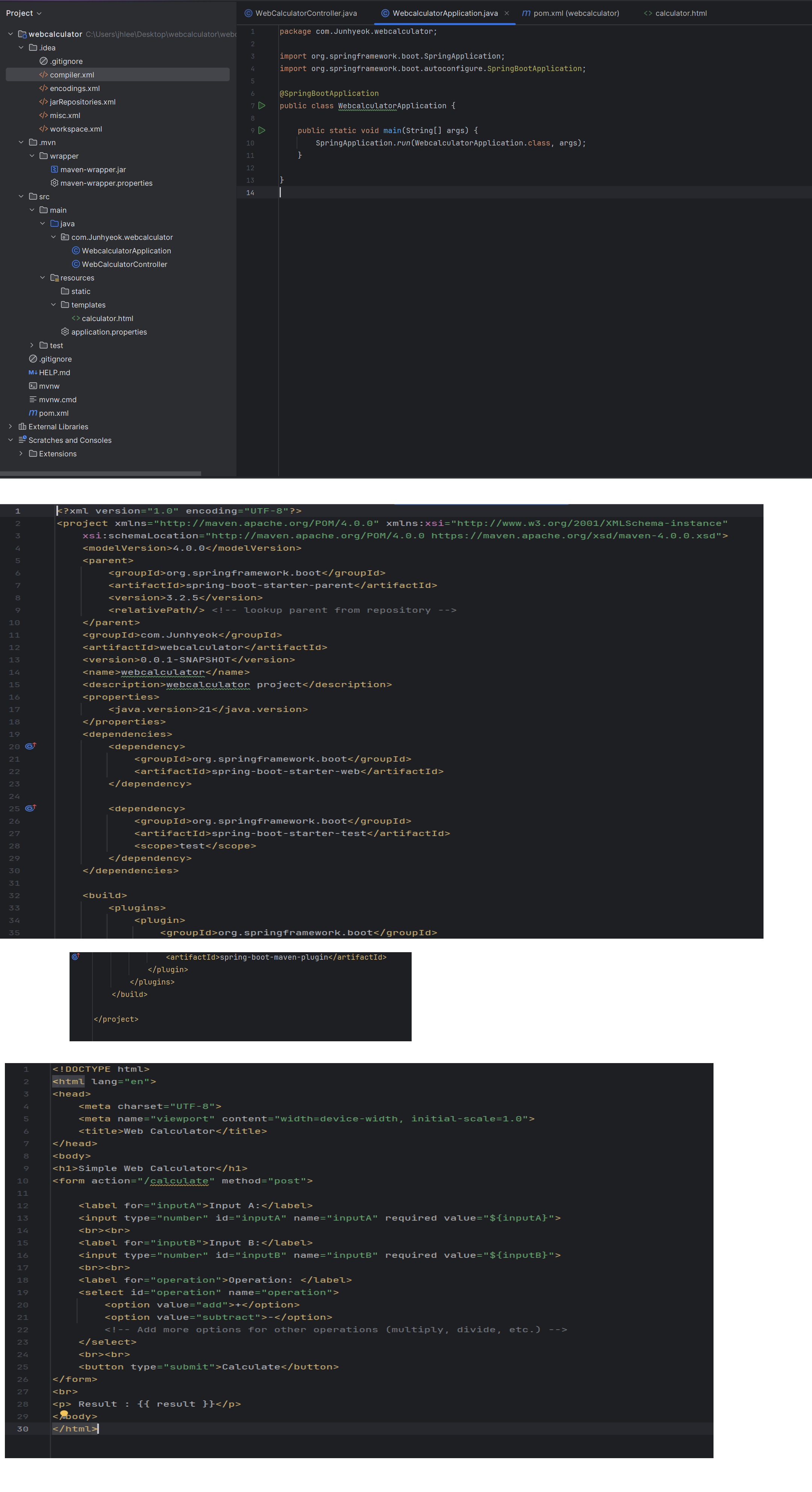Click the underlined /calculate form action link

180,1180
